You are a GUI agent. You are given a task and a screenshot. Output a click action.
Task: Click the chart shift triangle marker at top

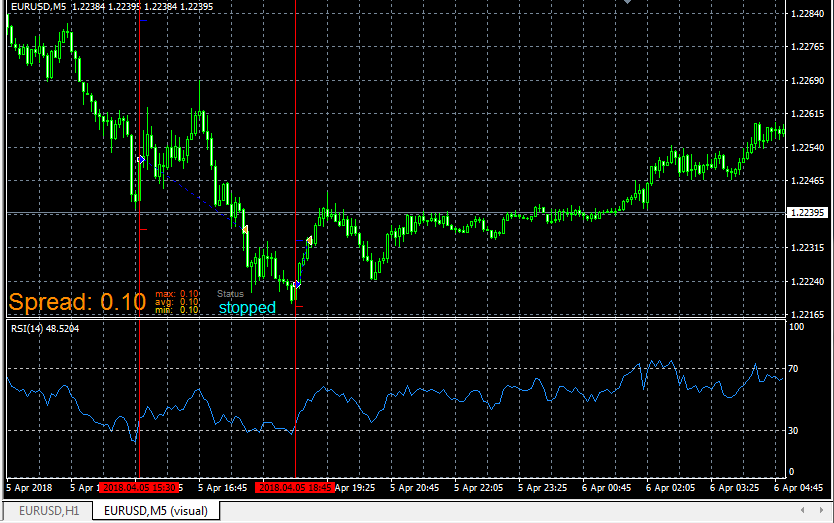[x=627, y=2]
